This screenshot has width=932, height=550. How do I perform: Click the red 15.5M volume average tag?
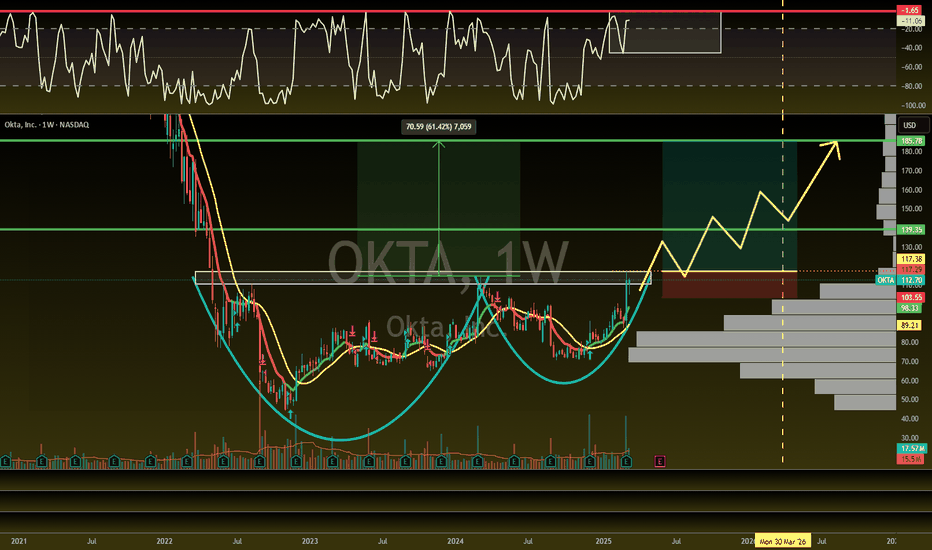[910, 458]
